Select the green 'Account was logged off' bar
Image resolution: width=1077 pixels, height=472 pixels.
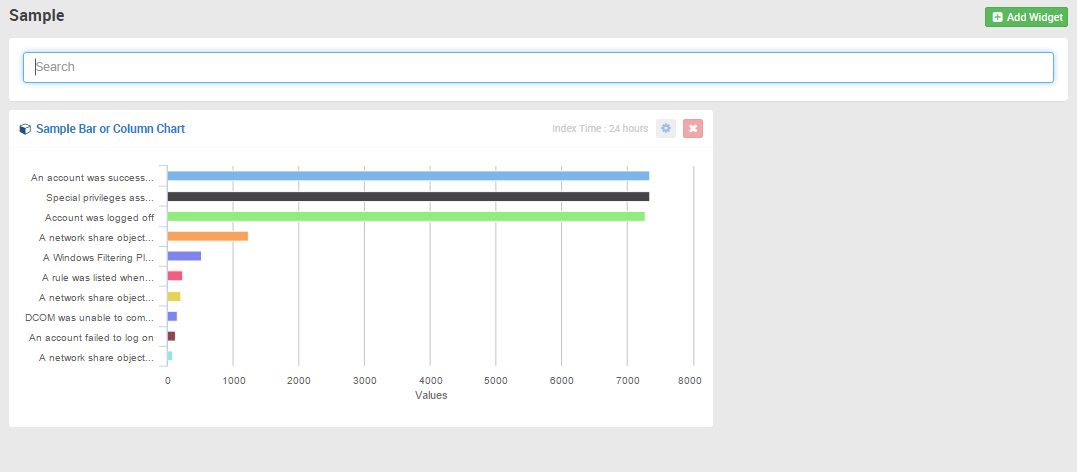406,216
